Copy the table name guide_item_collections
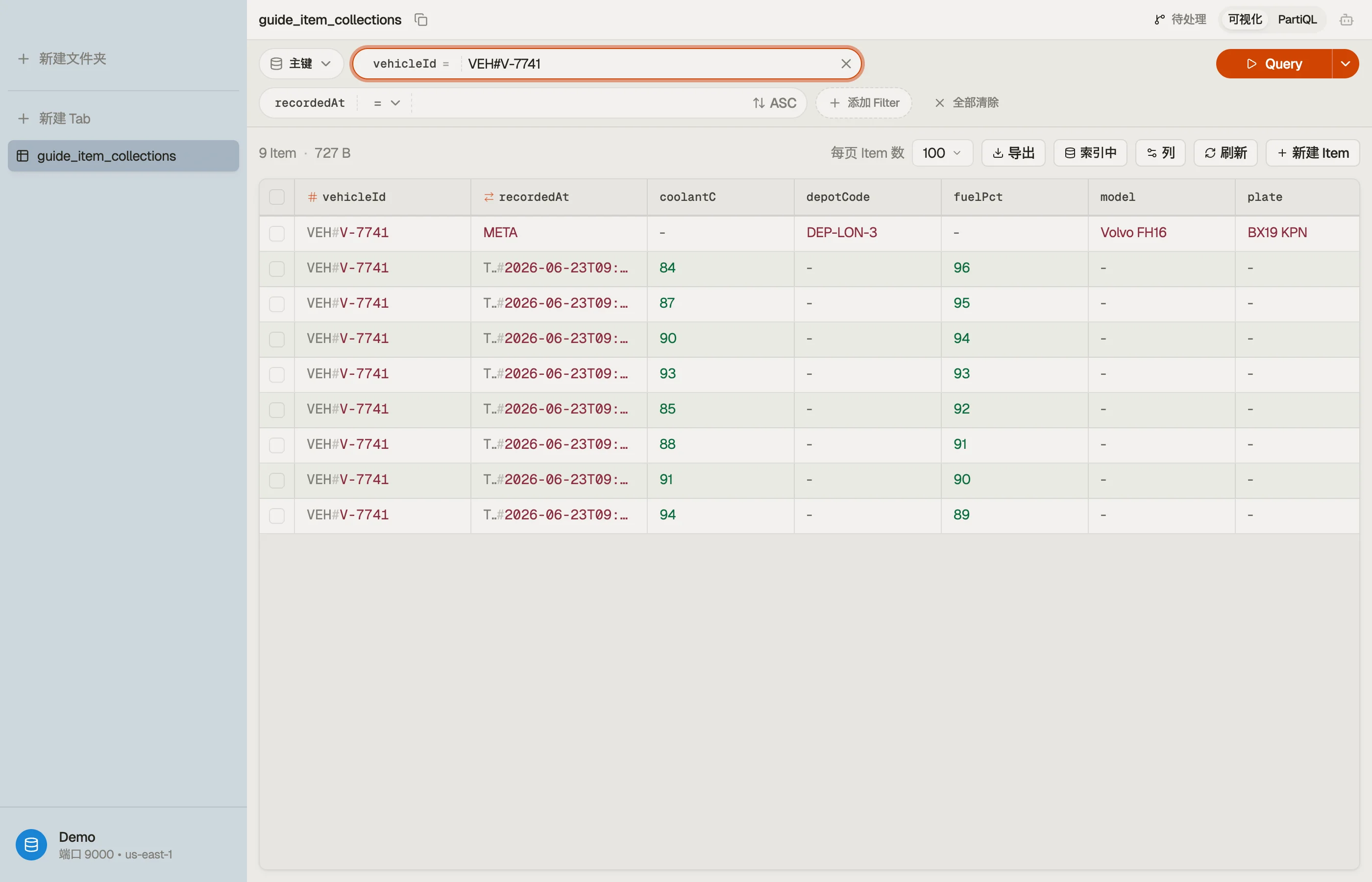This screenshot has width=1372, height=882. coord(421,20)
